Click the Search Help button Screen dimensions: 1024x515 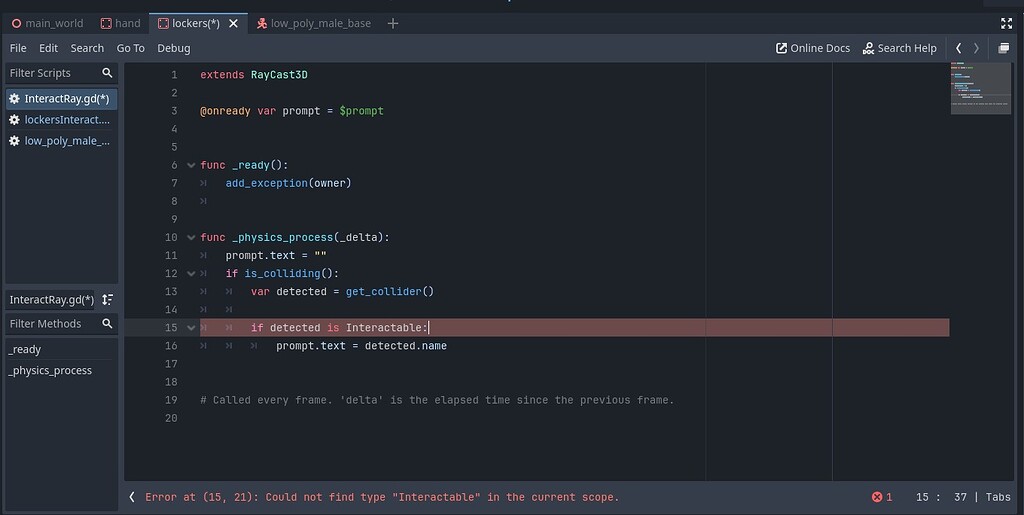[899, 48]
